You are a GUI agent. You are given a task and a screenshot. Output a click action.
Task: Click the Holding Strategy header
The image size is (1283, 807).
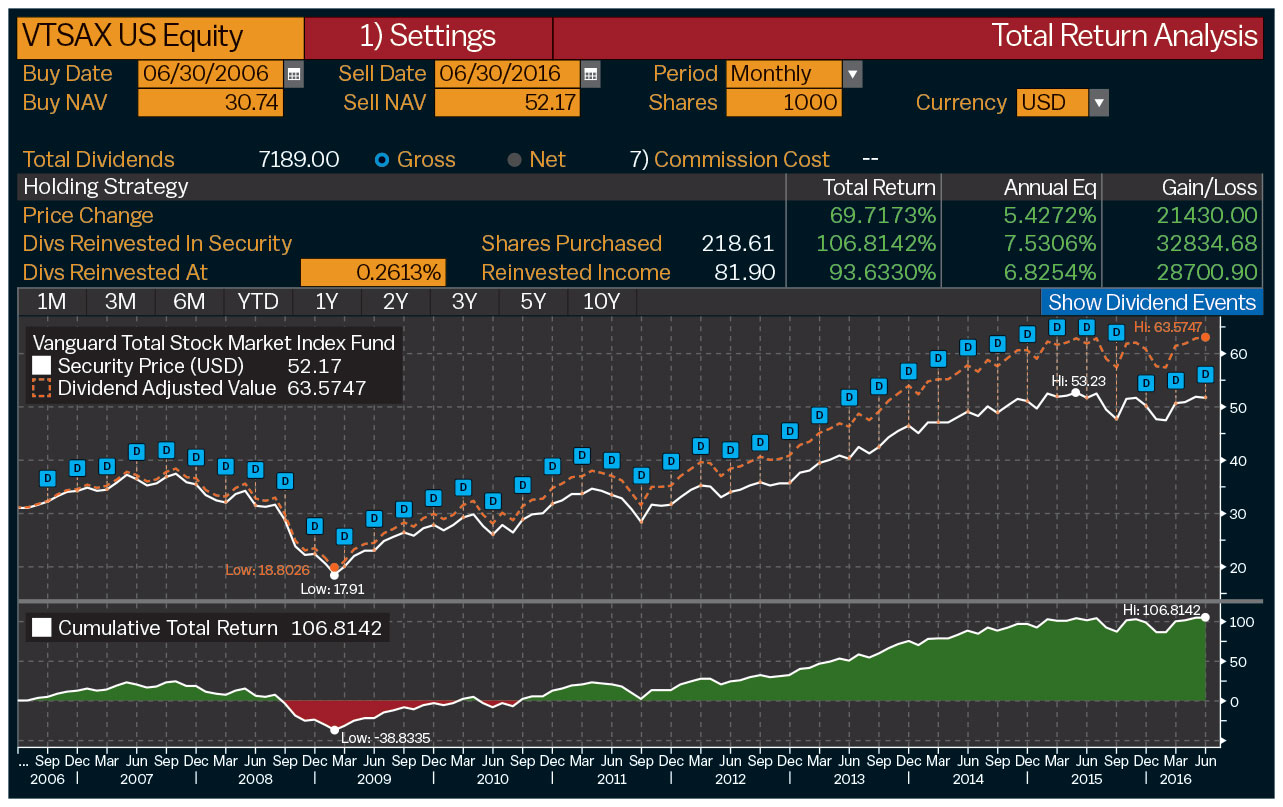coord(105,187)
